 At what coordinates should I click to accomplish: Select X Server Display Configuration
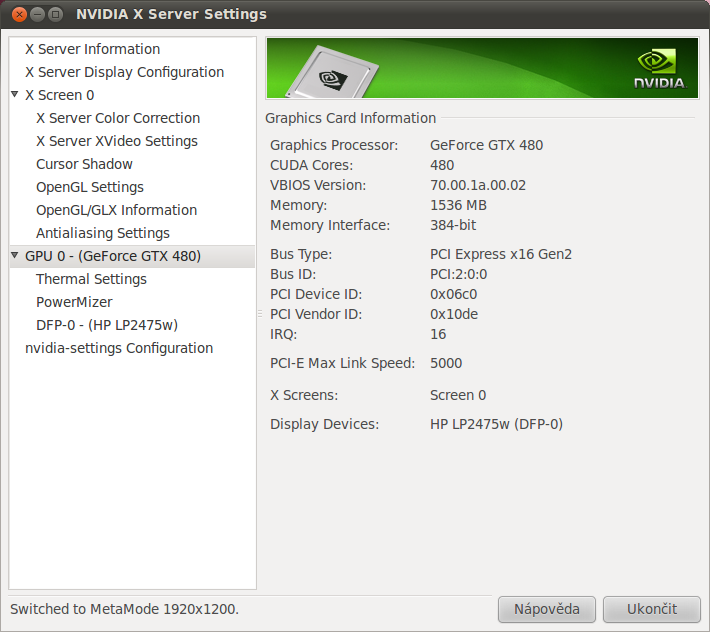click(125, 72)
